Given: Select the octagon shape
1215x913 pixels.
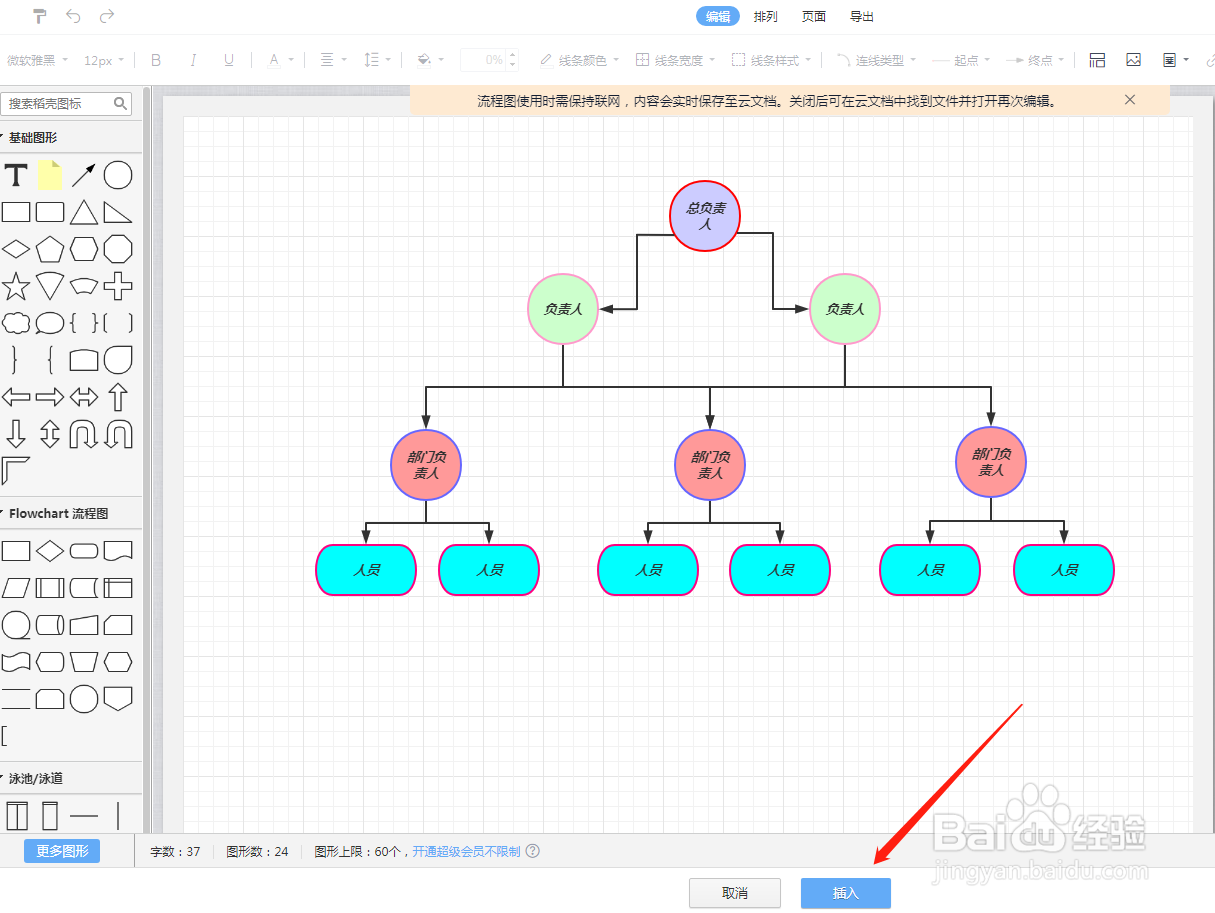Looking at the screenshot, I should point(118,249).
